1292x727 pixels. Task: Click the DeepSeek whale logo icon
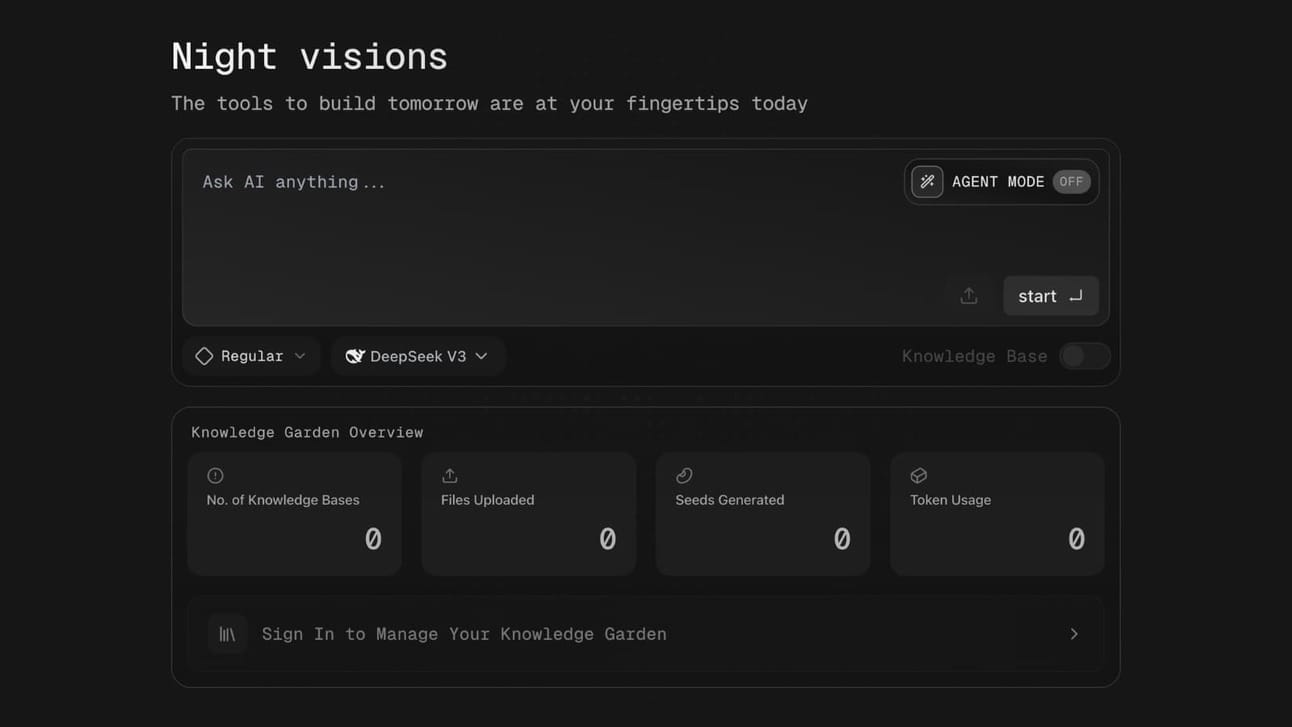tap(355, 356)
